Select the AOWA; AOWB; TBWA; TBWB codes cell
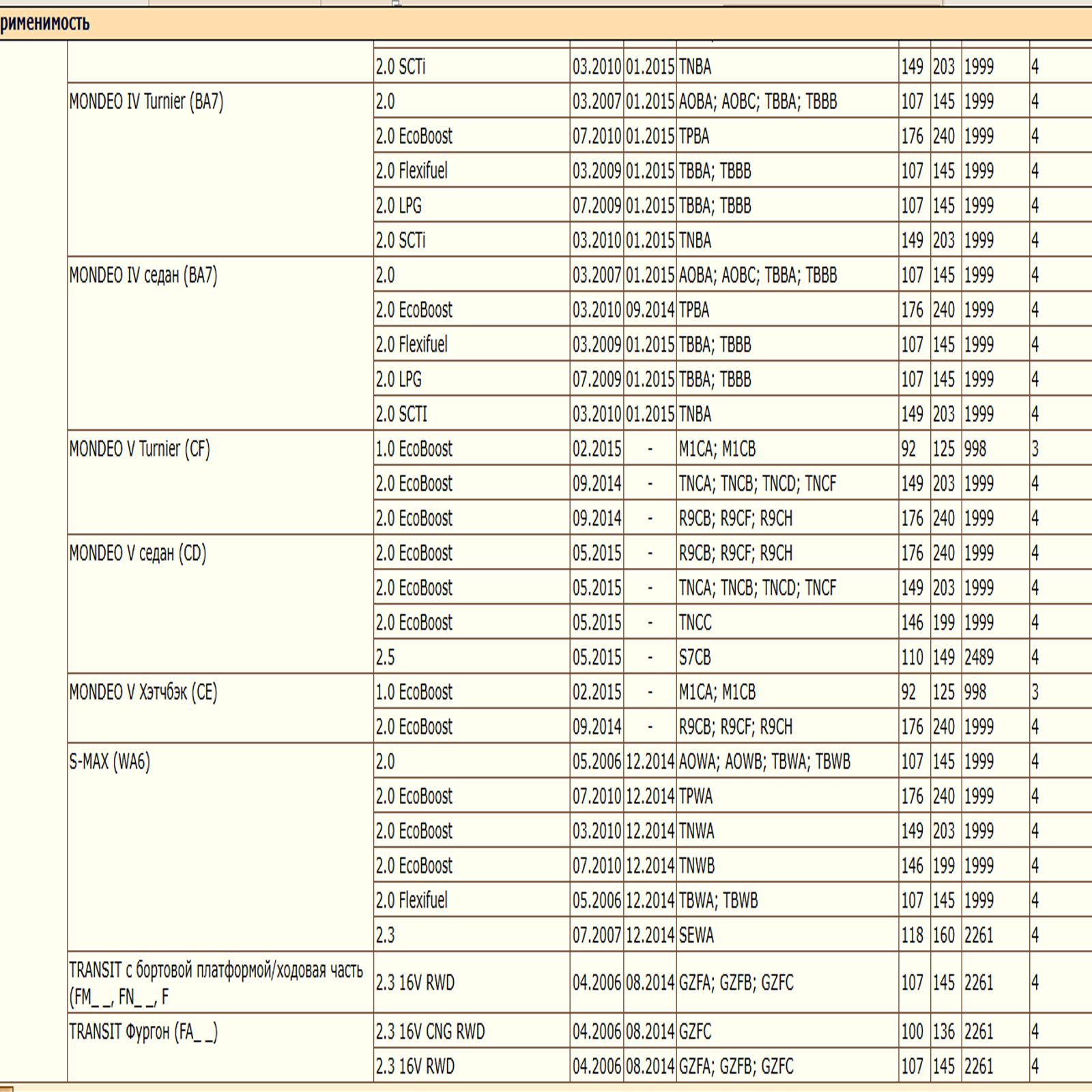 click(x=764, y=762)
